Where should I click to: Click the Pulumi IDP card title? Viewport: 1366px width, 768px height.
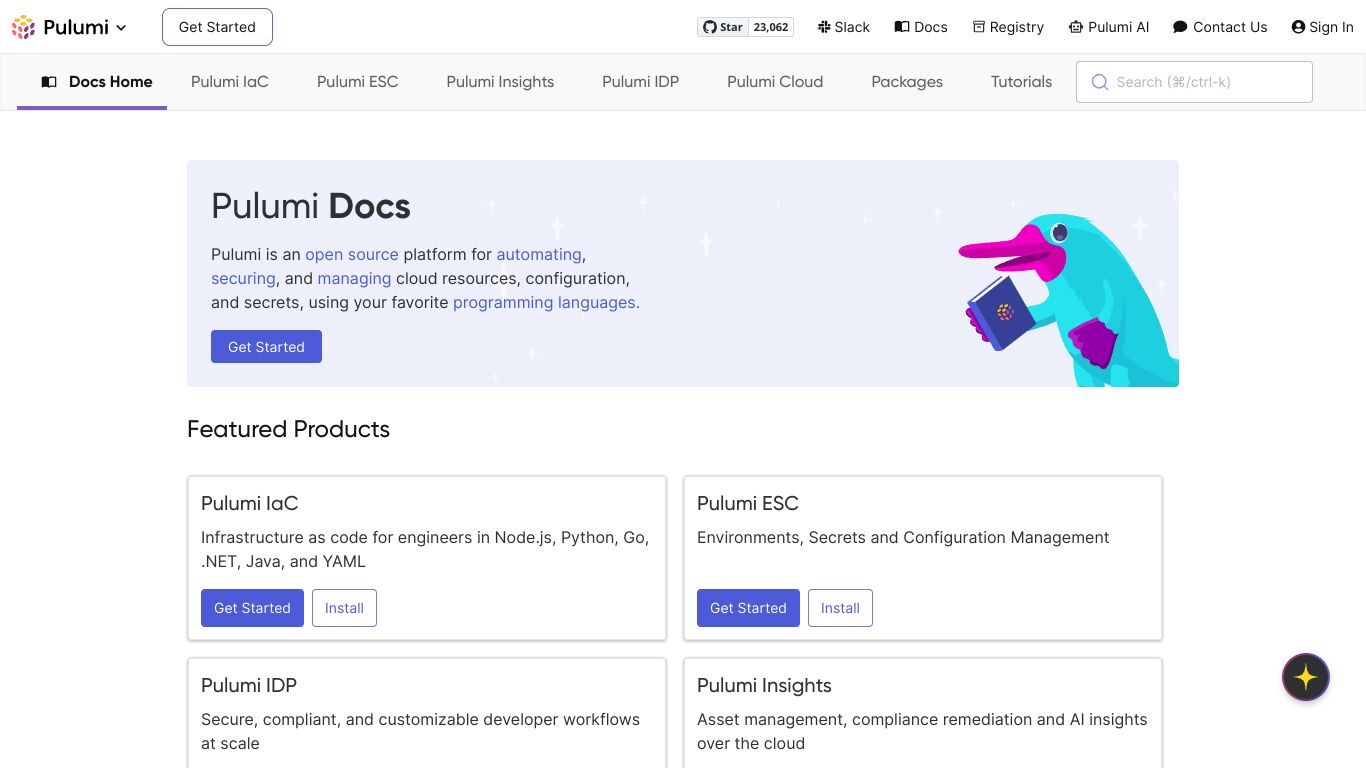[249, 685]
